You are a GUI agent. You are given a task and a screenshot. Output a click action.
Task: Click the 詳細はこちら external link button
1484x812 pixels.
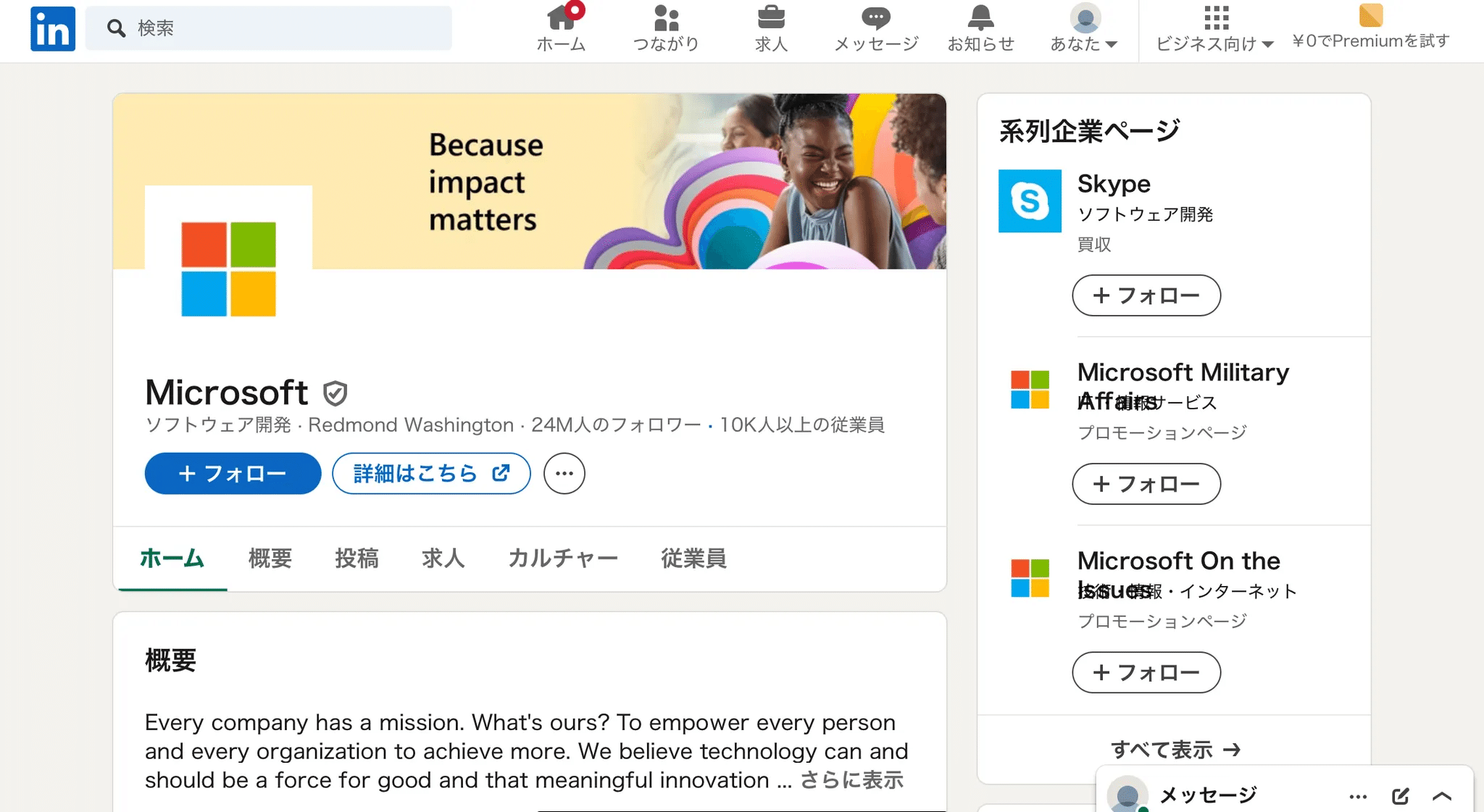point(431,474)
